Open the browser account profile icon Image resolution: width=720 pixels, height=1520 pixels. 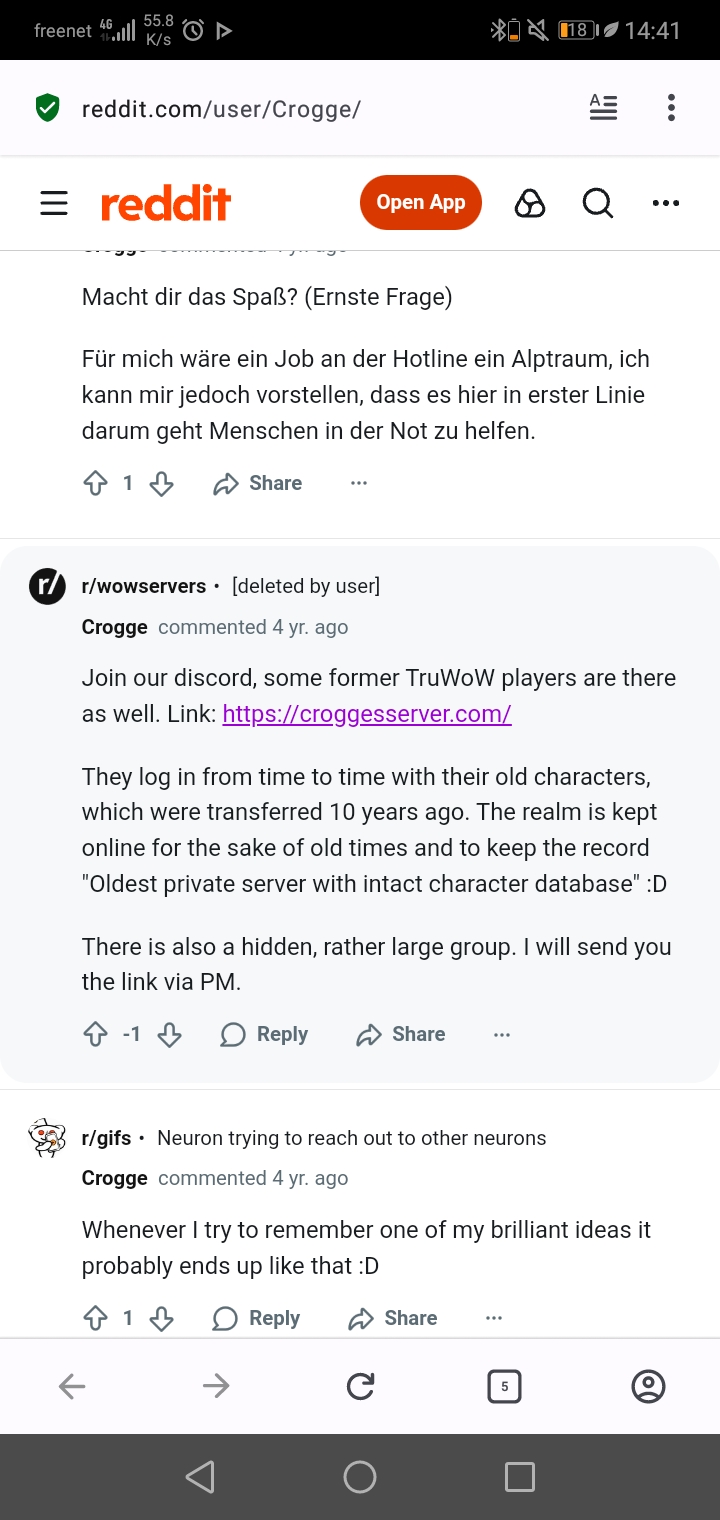click(649, 1386)
